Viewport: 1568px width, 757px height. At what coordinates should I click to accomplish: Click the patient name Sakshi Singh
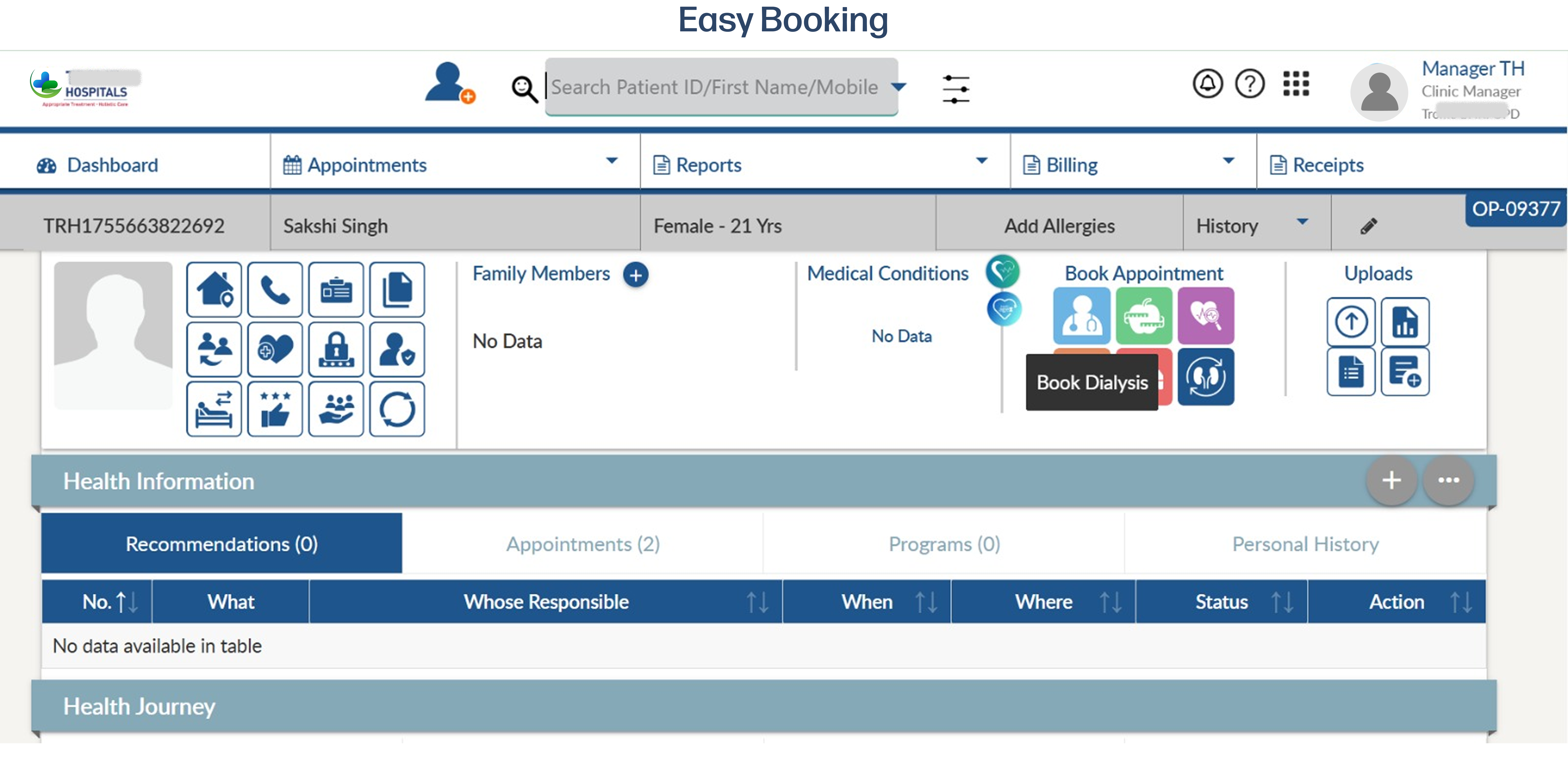pyautogui.click(x=335, y=226)
